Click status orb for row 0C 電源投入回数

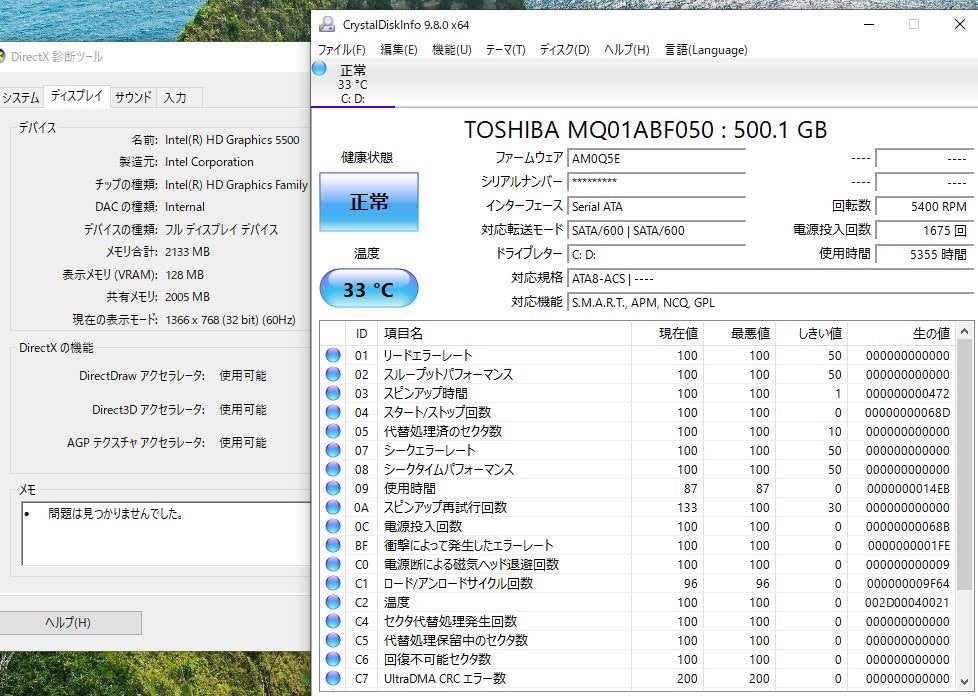[x=333, y=526]
